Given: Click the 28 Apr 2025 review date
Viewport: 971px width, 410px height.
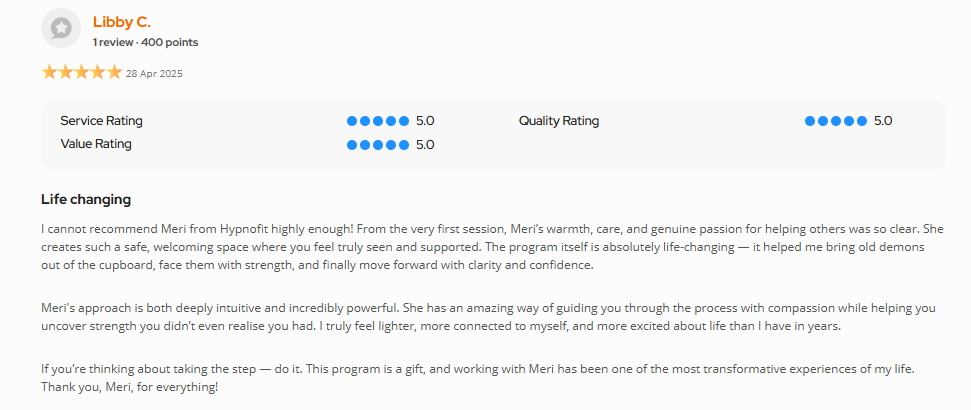Looking at the screenshot, I should pyautogui.click(x=154, y=74).
